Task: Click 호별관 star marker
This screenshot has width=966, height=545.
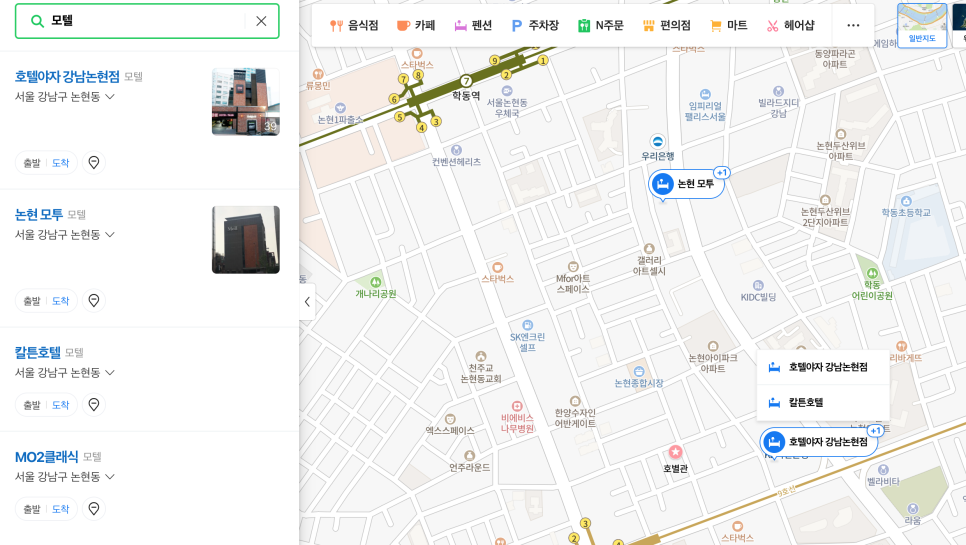Action: (x=675, y=452)
